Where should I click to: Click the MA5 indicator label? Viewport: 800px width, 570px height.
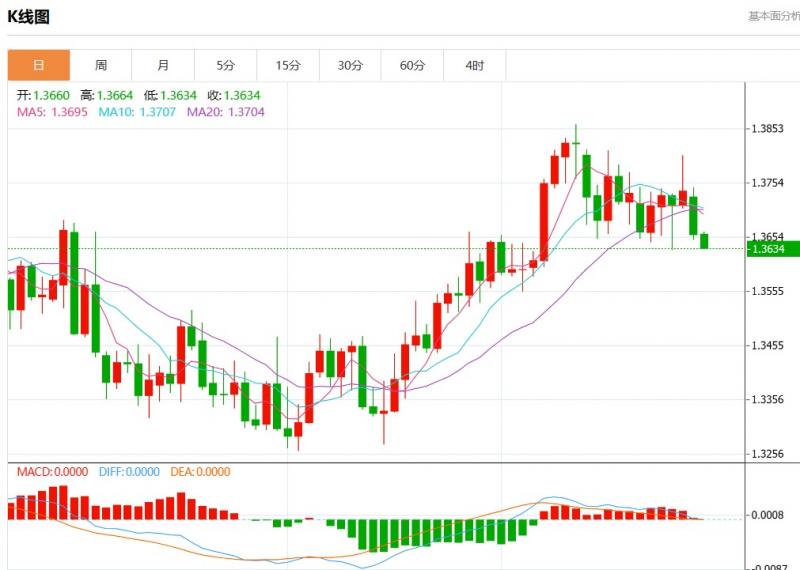click(52, 112)
